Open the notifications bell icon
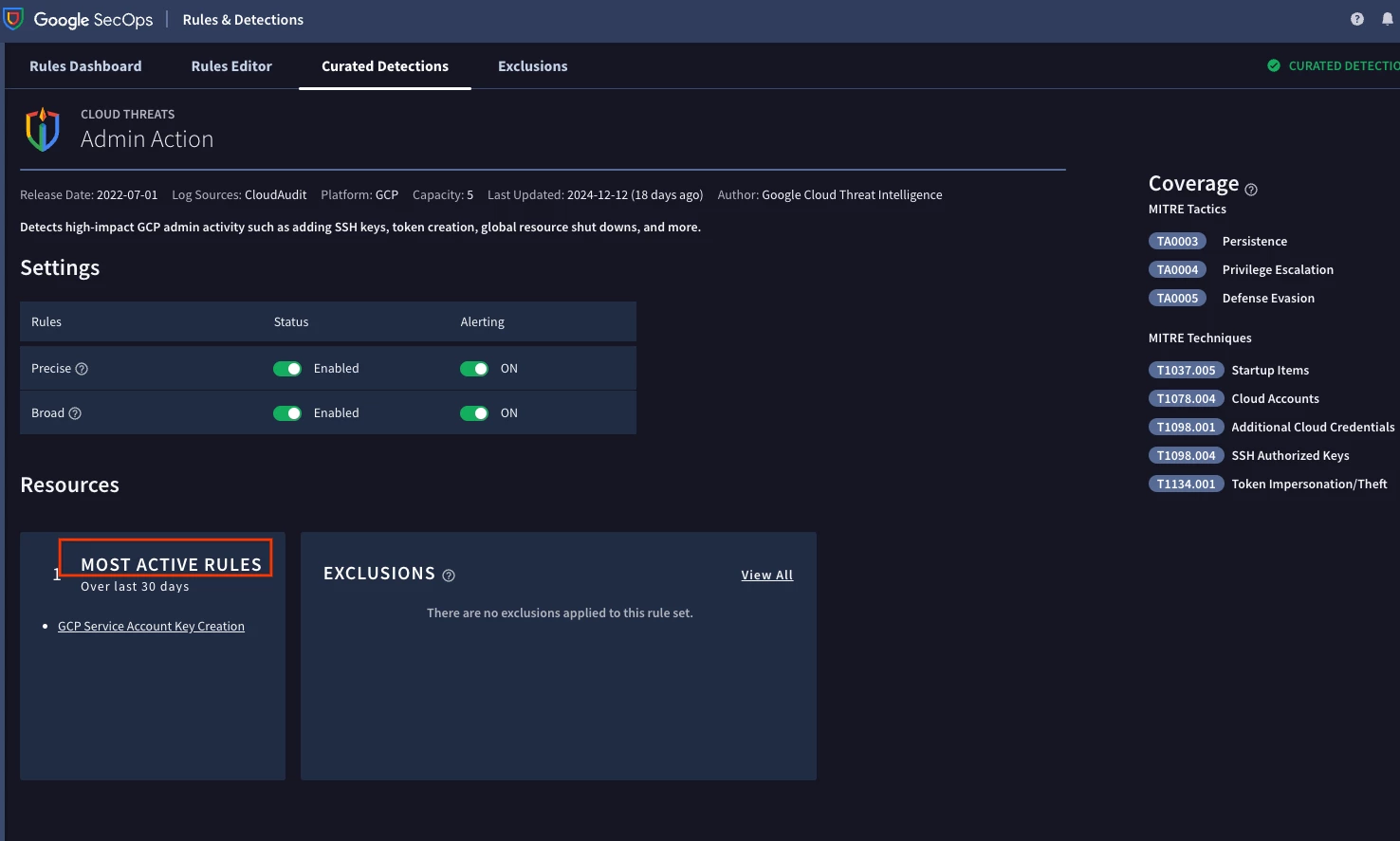The image size is (1400, 841). (1388, 19)
